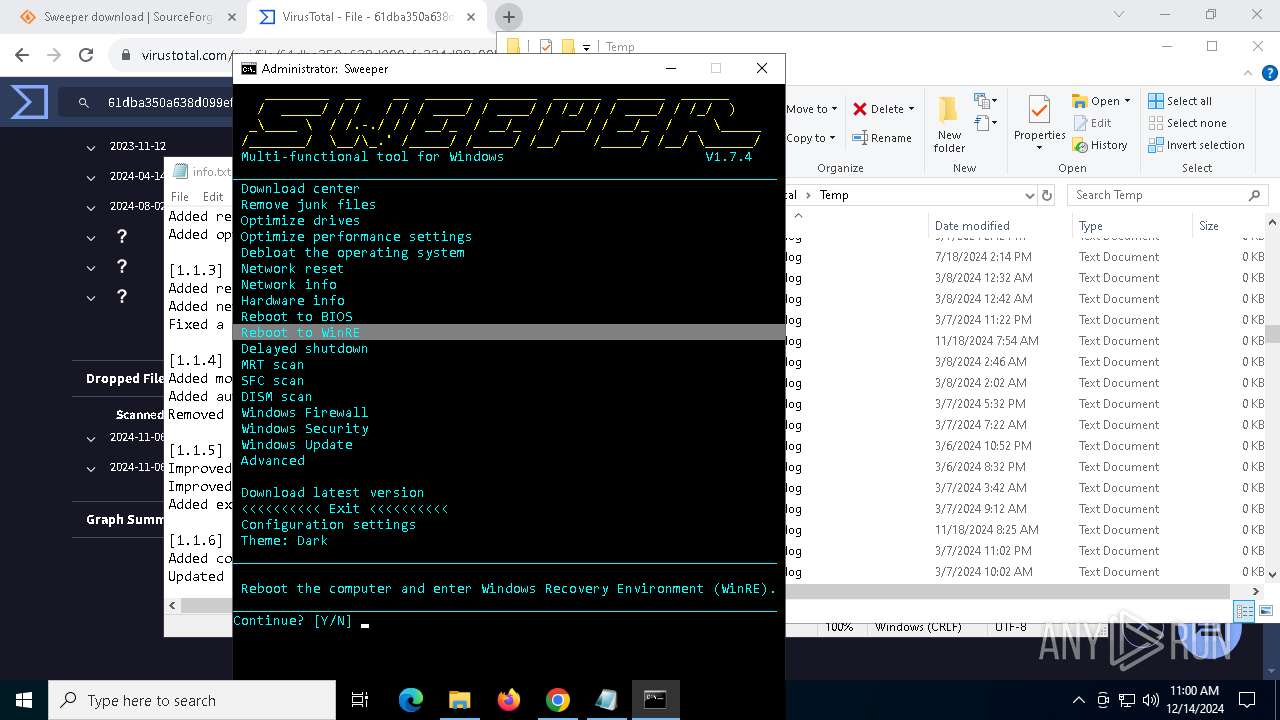The image size is (1280, 720).
Task: Click Invert selection in Explorer ribbon
Action: (x=1196, y=145)
